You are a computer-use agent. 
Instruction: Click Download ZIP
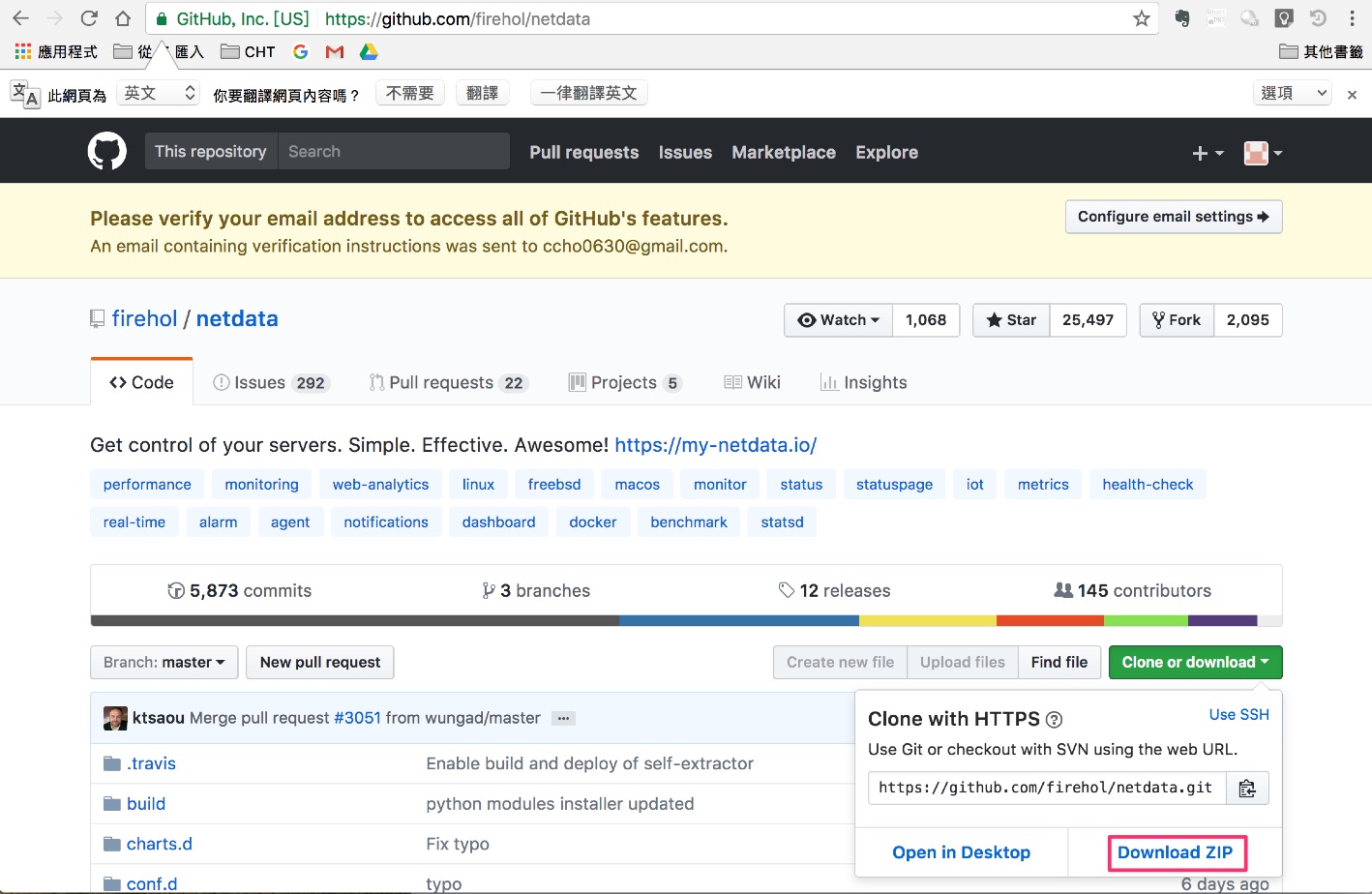(x=1176, y=852)
